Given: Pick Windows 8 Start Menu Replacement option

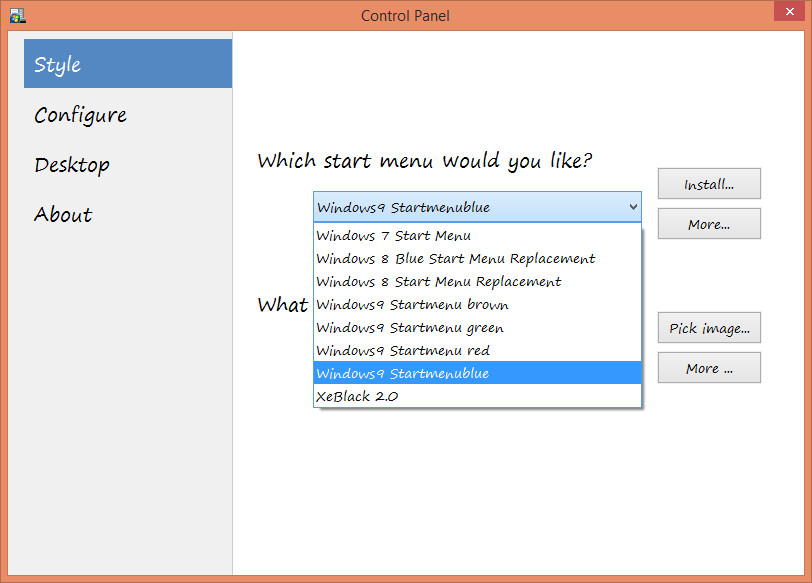Looking at the screenshot, I should tap(477, 281).
